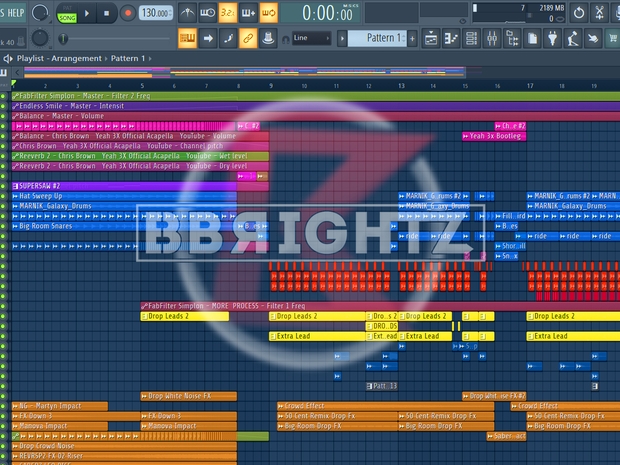Viewport: 620px width, 465px height.
Task: Click the stop button
Action: (x=106, y=13)
